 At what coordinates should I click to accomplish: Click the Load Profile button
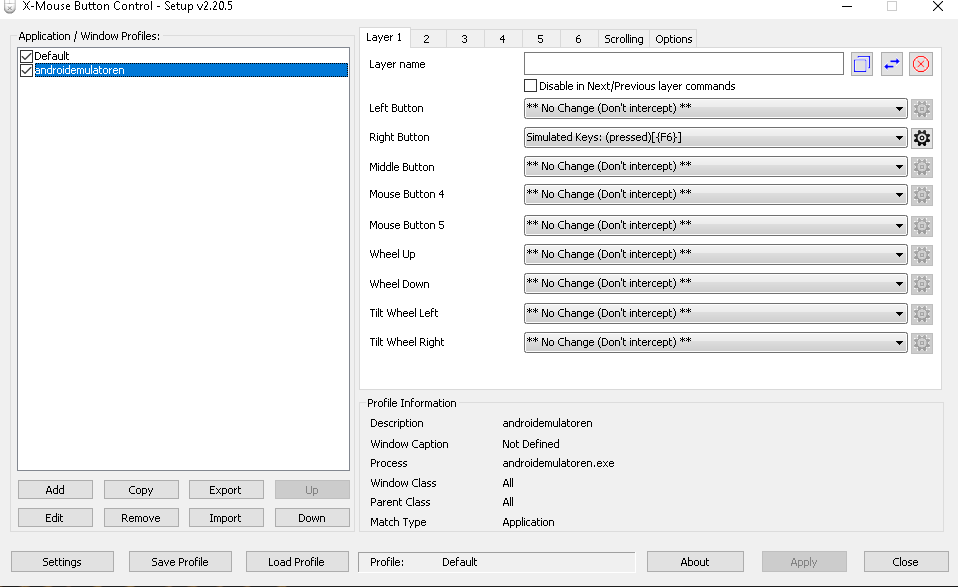[296, 562]
